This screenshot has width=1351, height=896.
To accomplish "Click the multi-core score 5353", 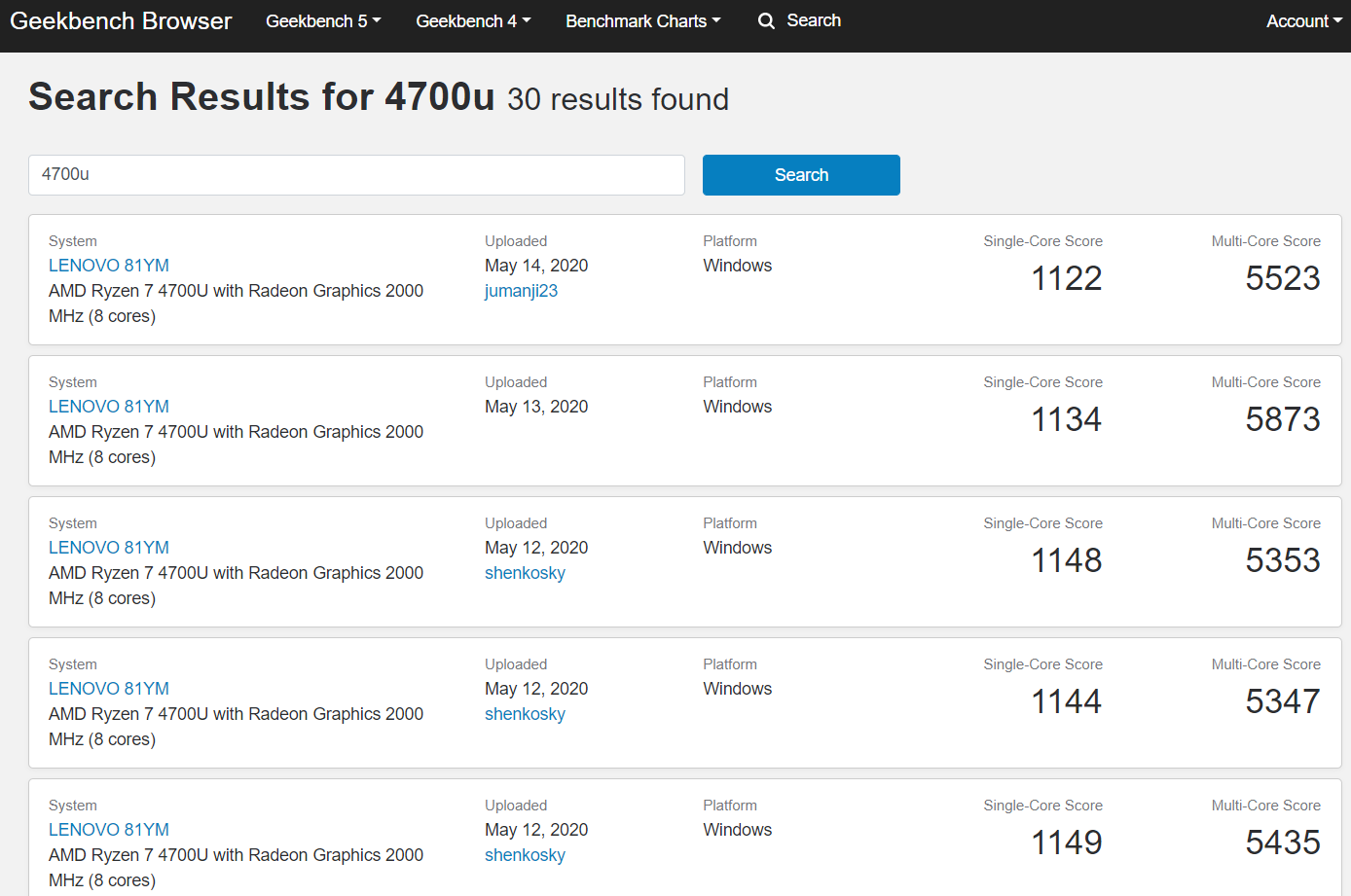I will [x=1283, y=561].
